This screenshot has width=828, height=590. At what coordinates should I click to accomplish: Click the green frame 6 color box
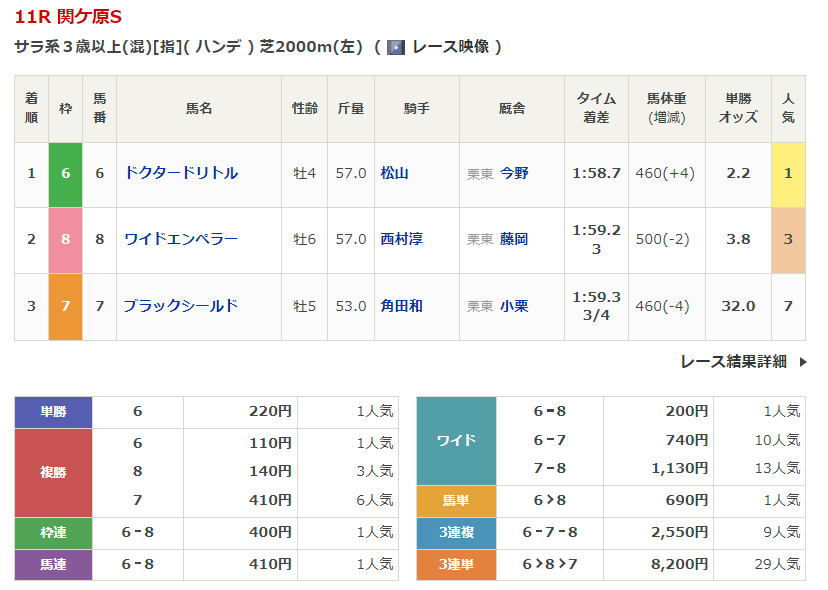click(x=66, y=174)
